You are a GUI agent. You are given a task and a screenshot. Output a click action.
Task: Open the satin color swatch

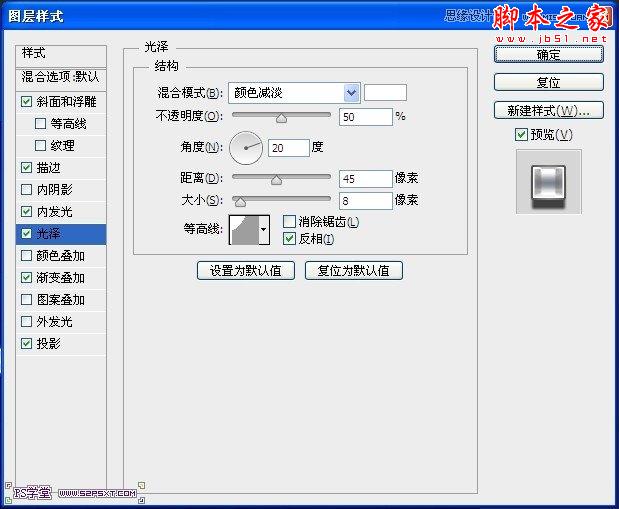point(385,93)
